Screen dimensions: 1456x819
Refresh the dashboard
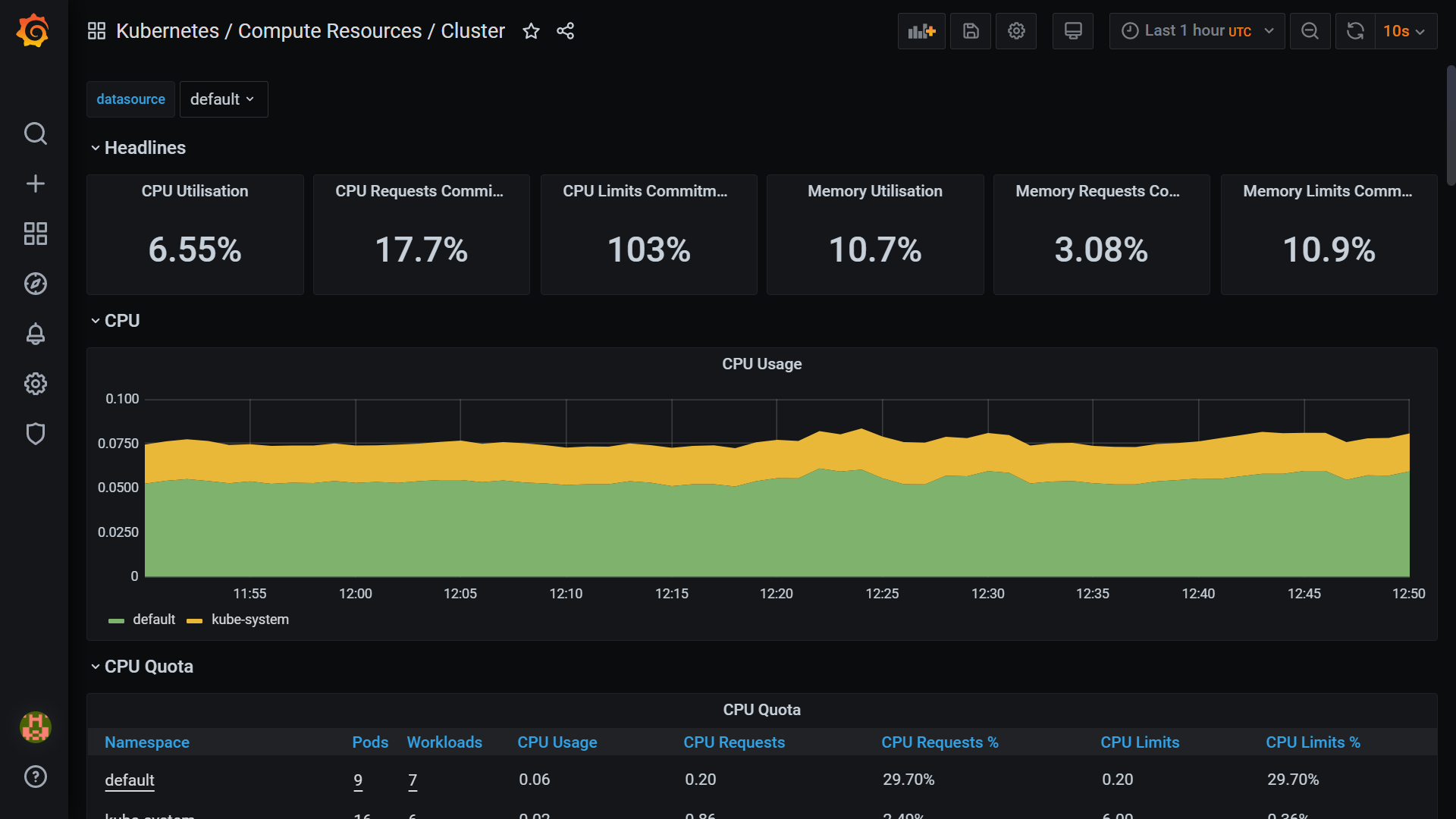click(x=1355, y=31)
